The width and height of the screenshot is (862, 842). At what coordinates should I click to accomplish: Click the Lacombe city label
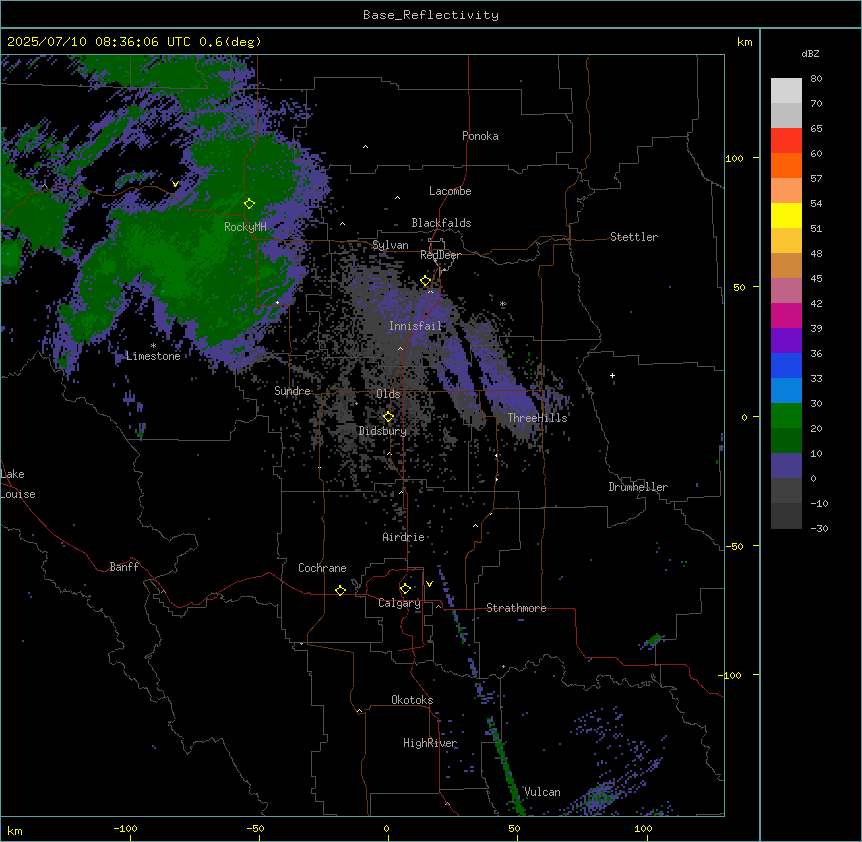(x=450, y=191)
